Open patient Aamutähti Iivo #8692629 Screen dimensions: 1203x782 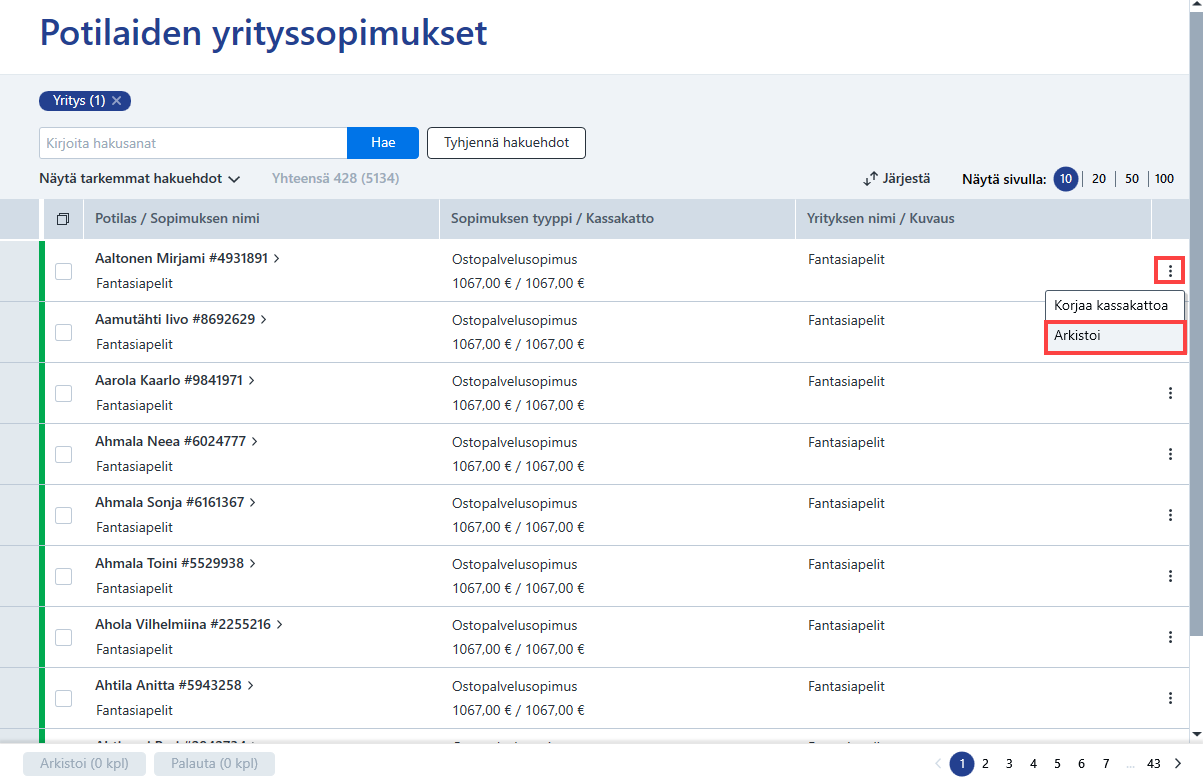[181, 319]
